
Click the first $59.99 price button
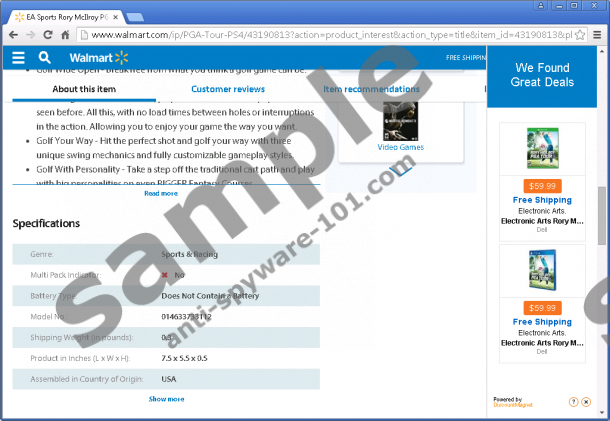[542, 185]
